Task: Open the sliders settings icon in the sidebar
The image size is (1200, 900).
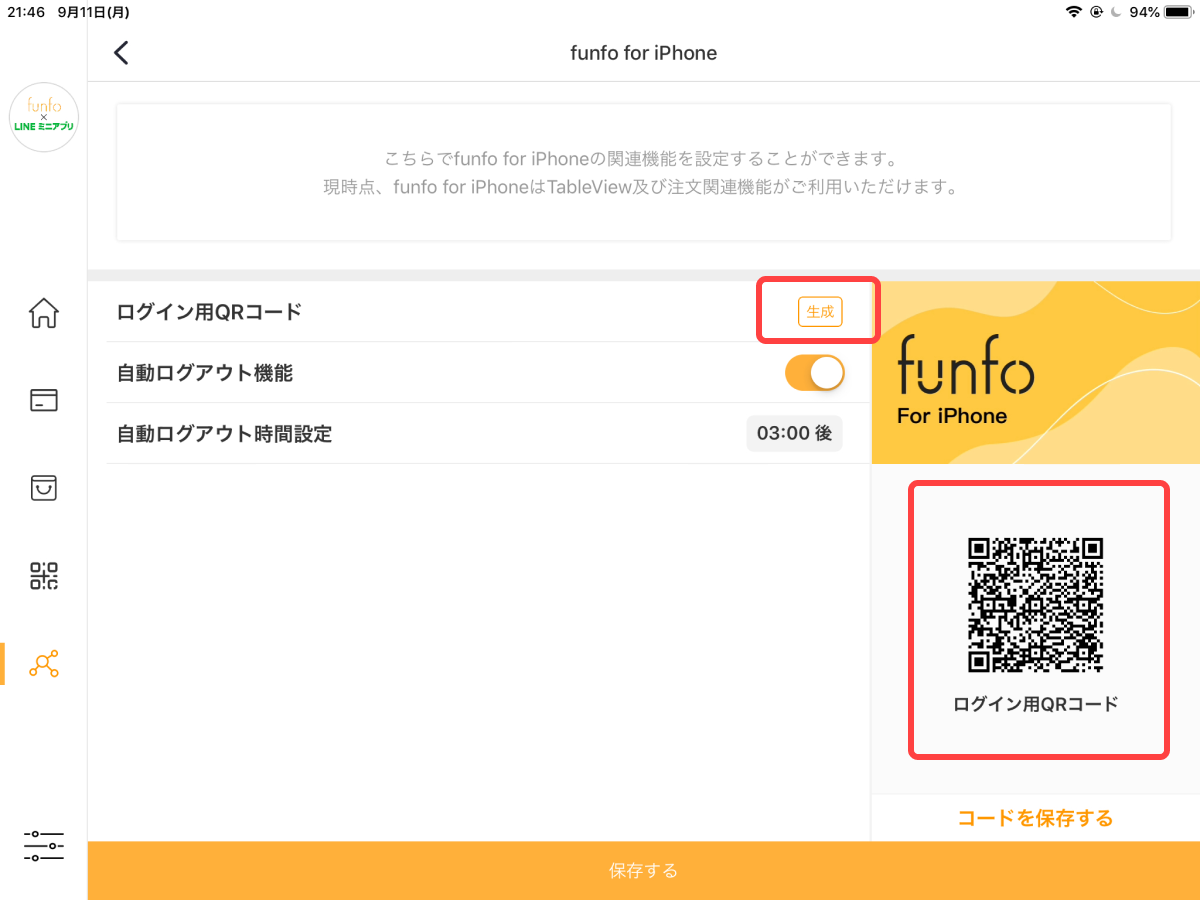Action: [x=44, y=846]
